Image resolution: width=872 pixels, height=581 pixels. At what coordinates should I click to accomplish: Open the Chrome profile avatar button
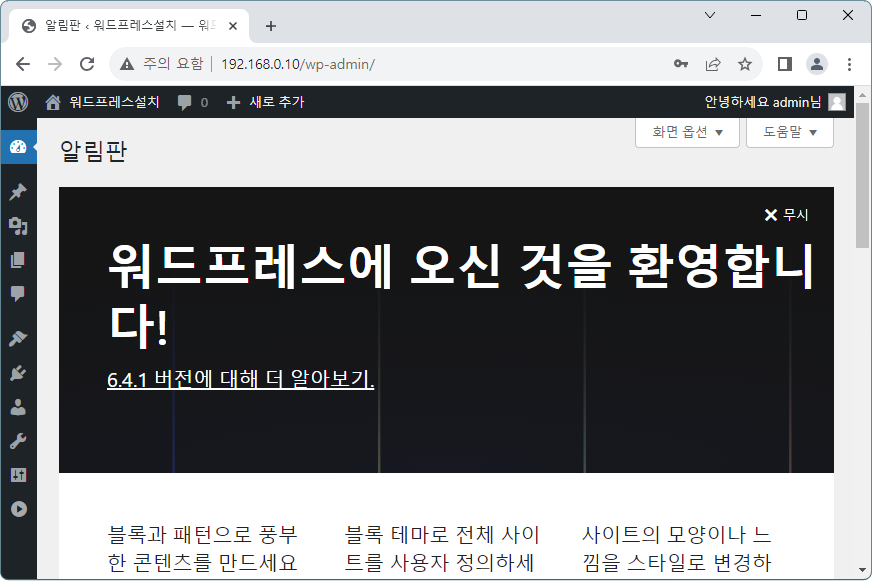(x=817, y=64)
